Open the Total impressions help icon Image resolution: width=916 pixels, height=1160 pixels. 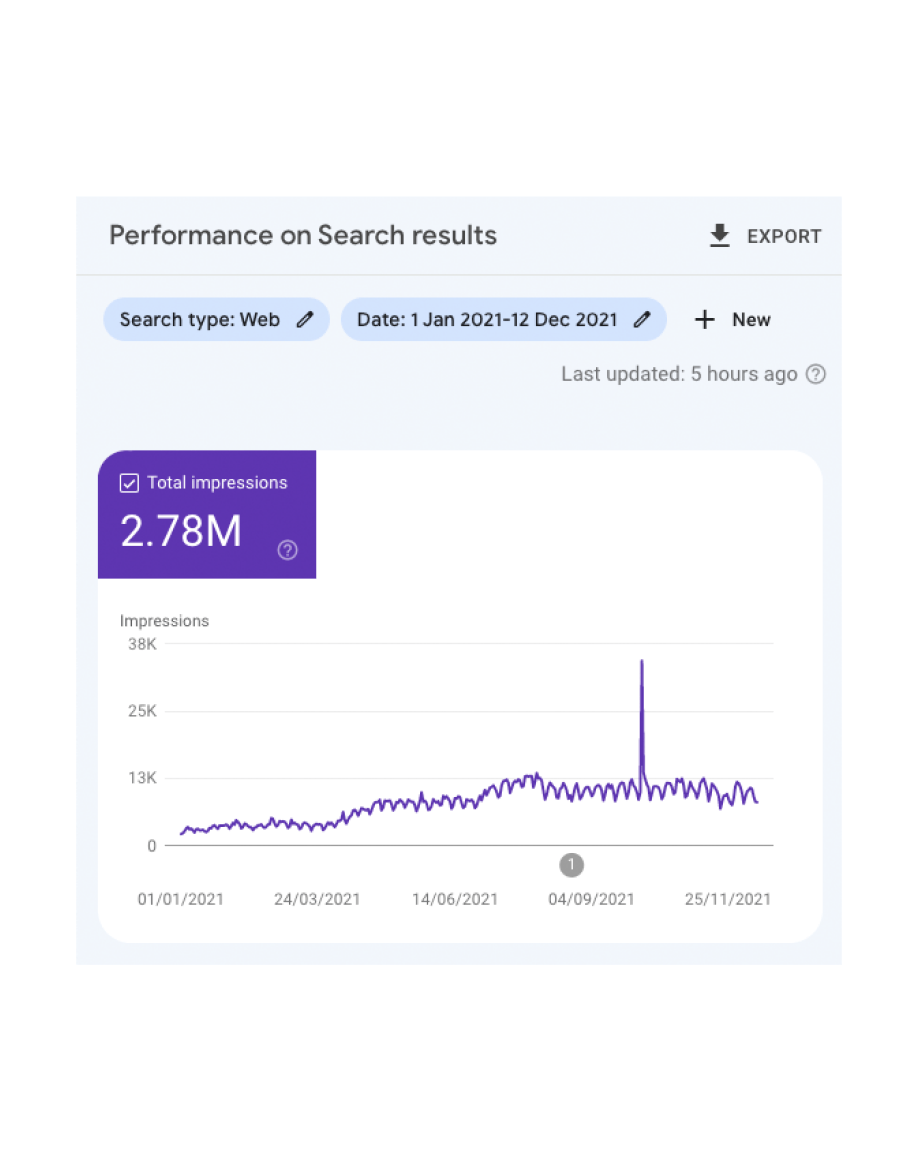287,550
